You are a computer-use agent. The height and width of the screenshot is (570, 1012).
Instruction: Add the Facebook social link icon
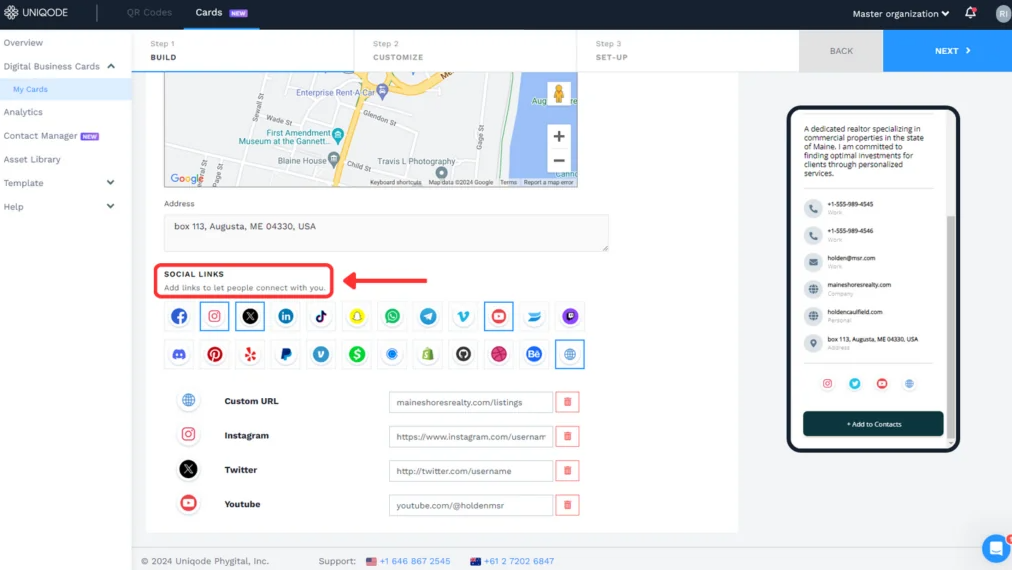(179, 316)
